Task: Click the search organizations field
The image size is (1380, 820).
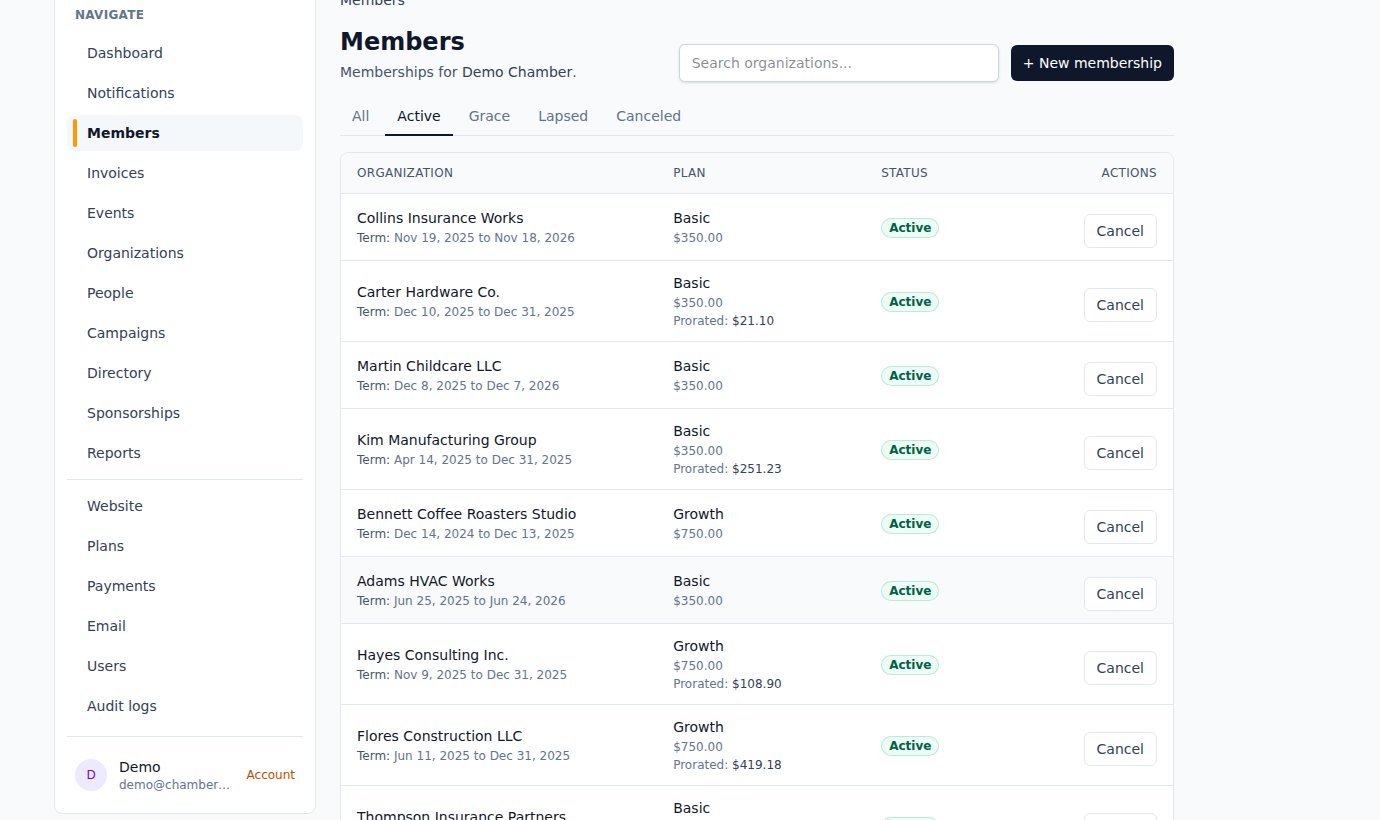Action: pyautogui.click(x=838, y=63)
